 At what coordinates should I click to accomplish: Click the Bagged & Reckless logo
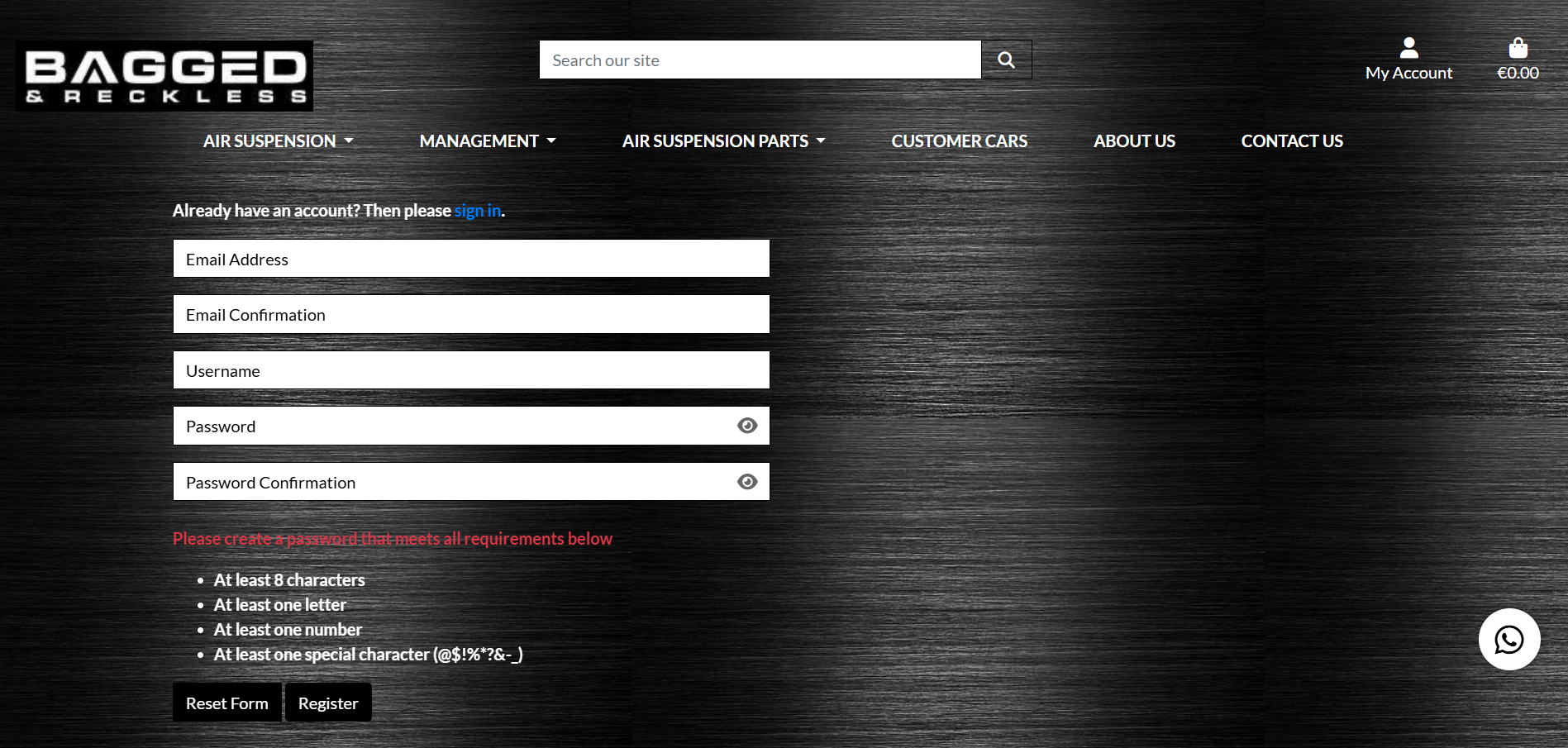coord(163,74)
